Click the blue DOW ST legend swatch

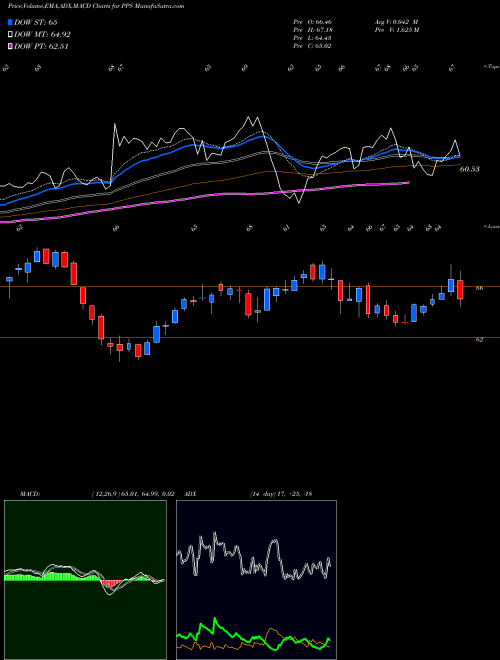click(x=11, y=22)
